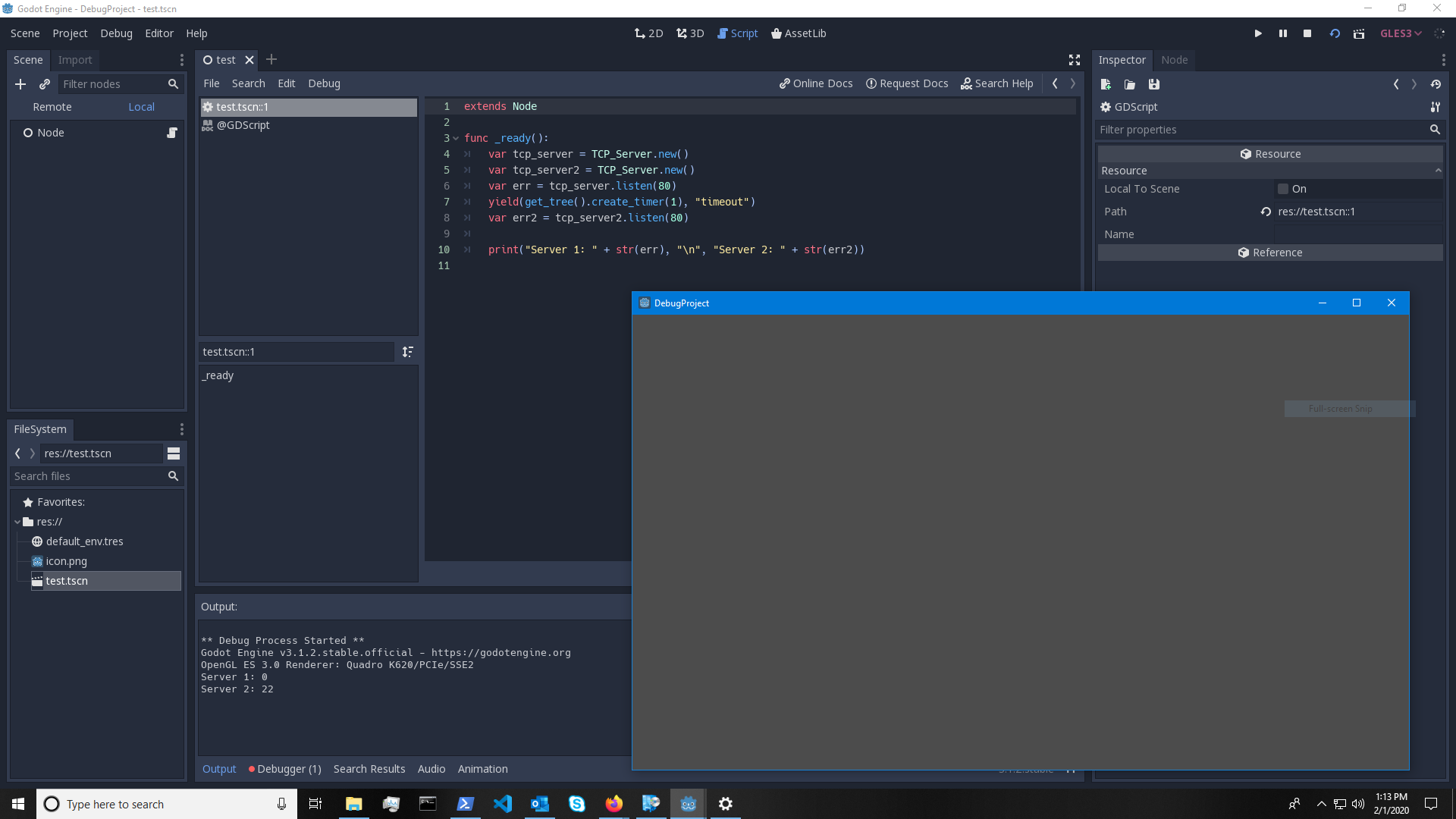The height and width of the screenshot is (819, 1456).
Task: Select @GDScript in script list
Action: pyautogui.click(x=309, y=125)
